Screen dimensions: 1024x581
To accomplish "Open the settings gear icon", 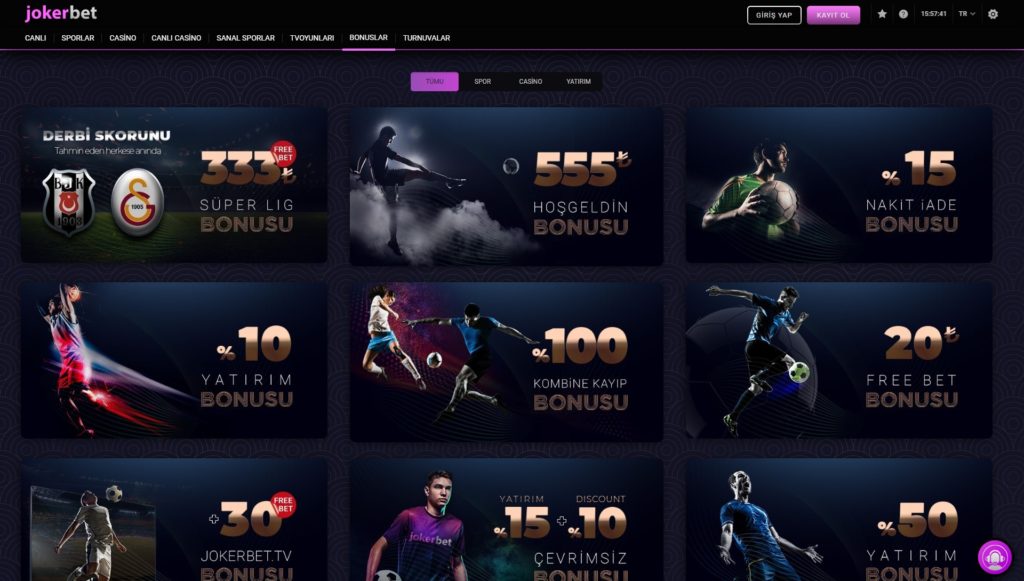I will click(x=993, y=14).
